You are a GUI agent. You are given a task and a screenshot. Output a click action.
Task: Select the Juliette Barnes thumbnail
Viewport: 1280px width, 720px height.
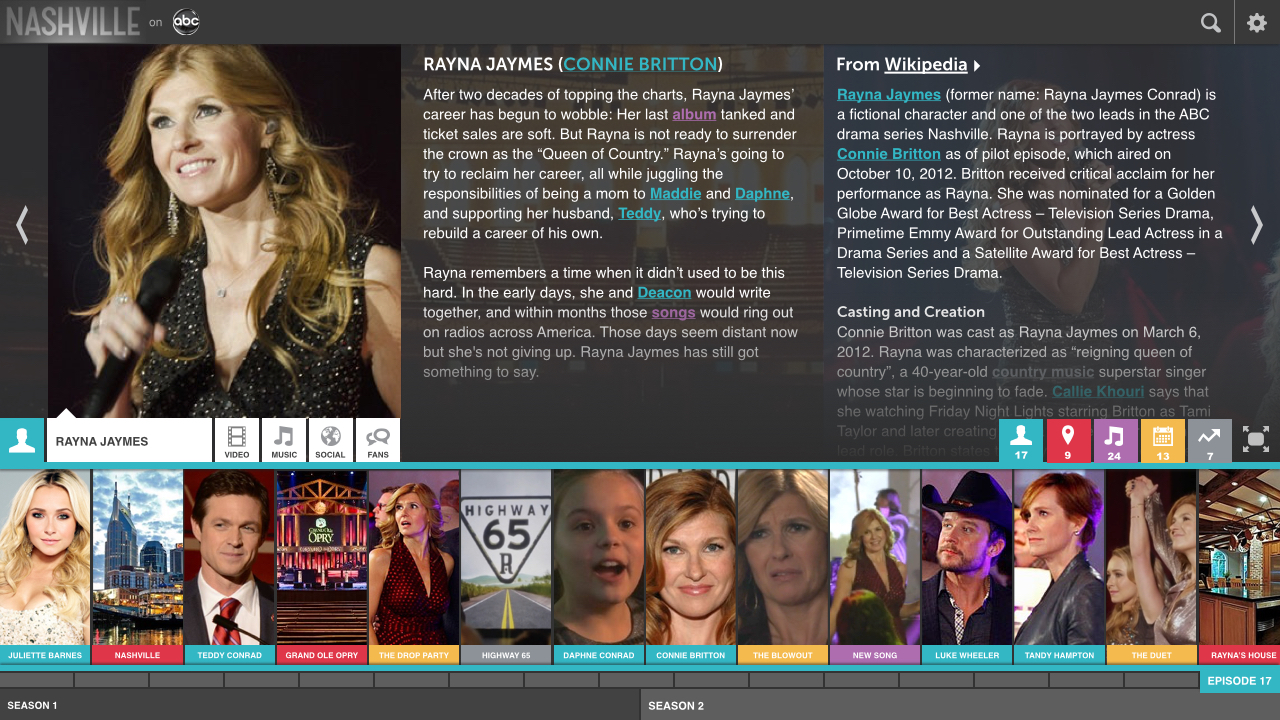pos(45,567)
